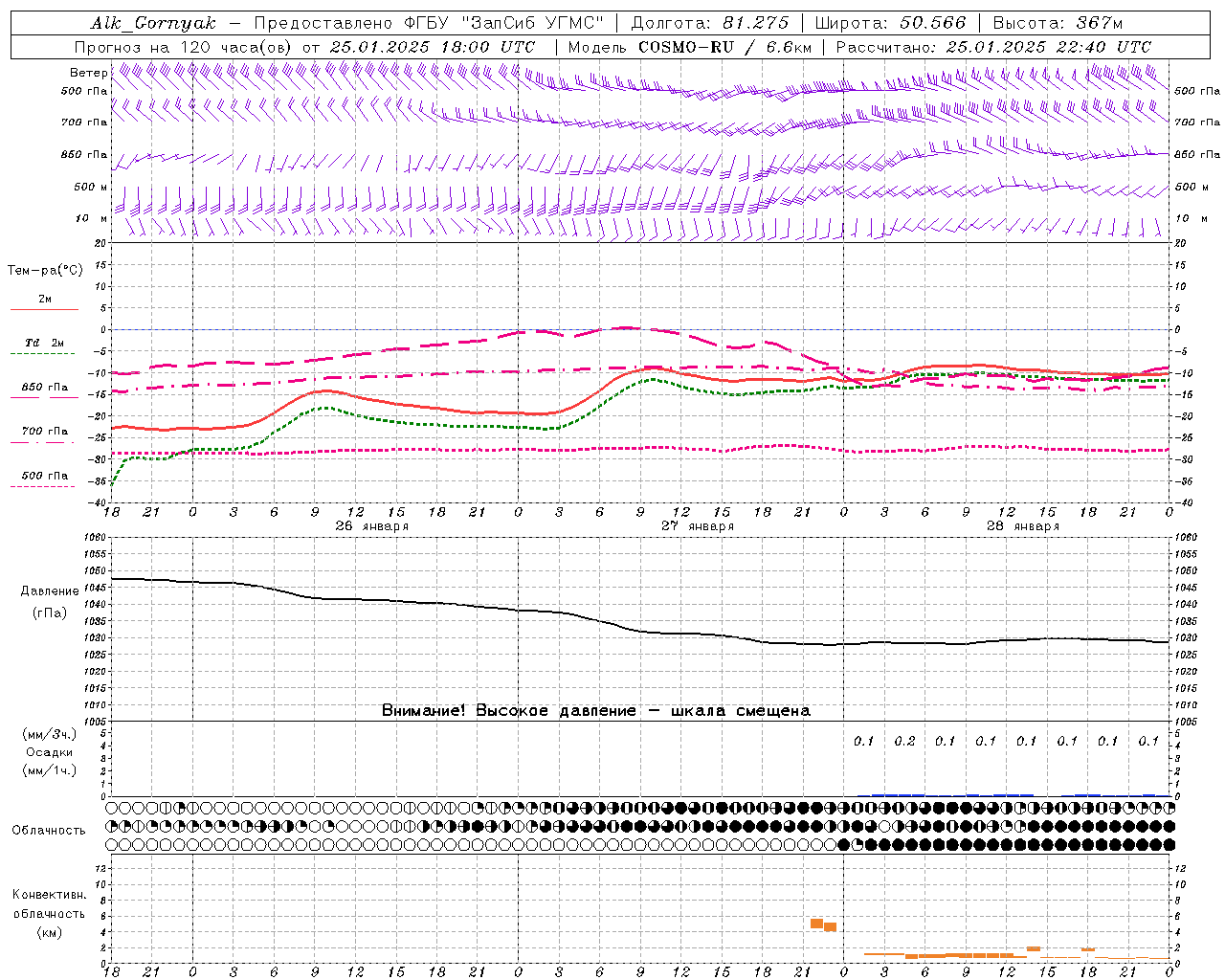Click the Широта: 50.566 header value
This screenshot has height=980, width=1225.
point(890,23)
